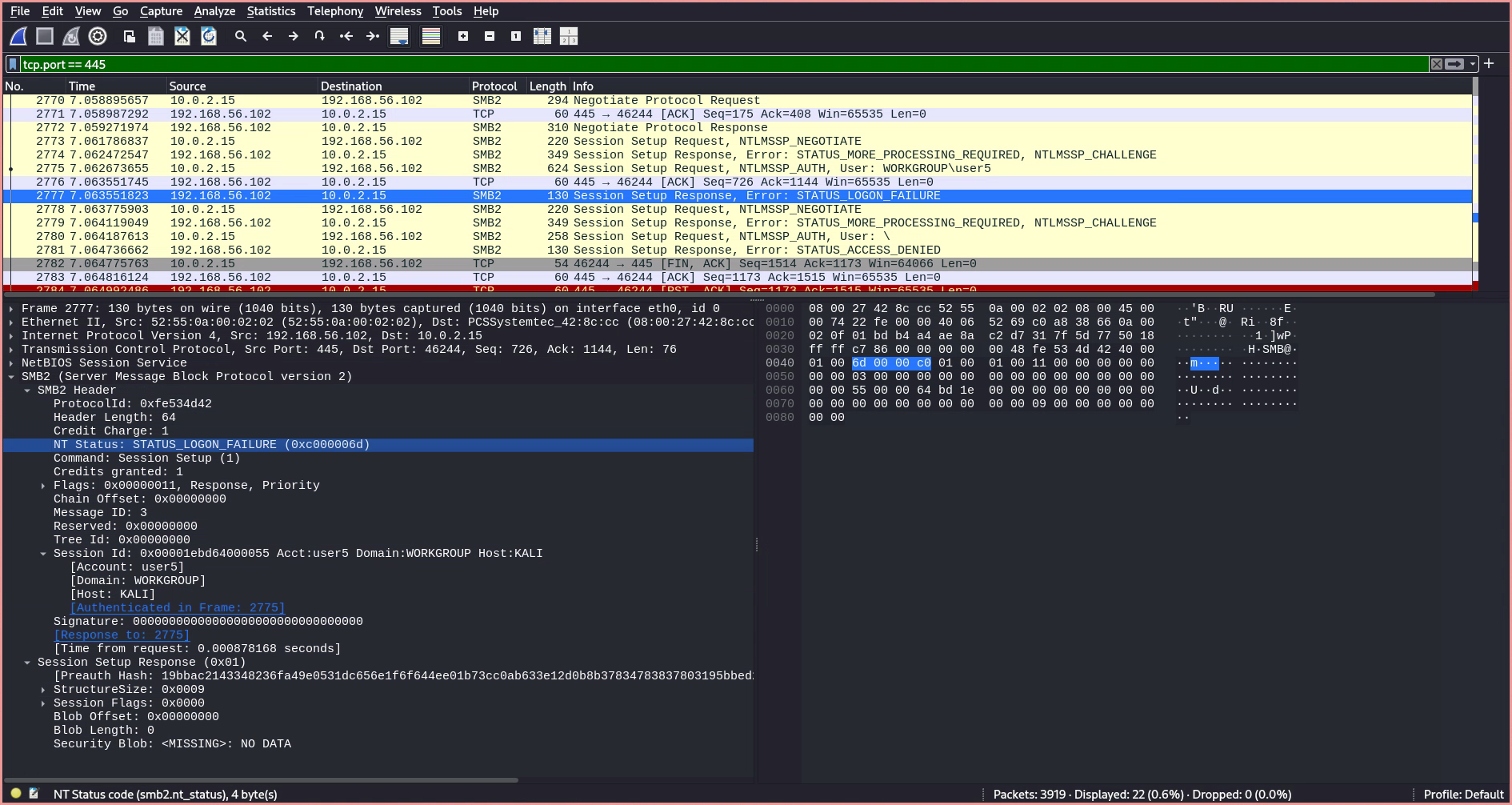Stop capture with the square toolbar icon
Screen dimensions: 1512x805
[x=45, y=36]
